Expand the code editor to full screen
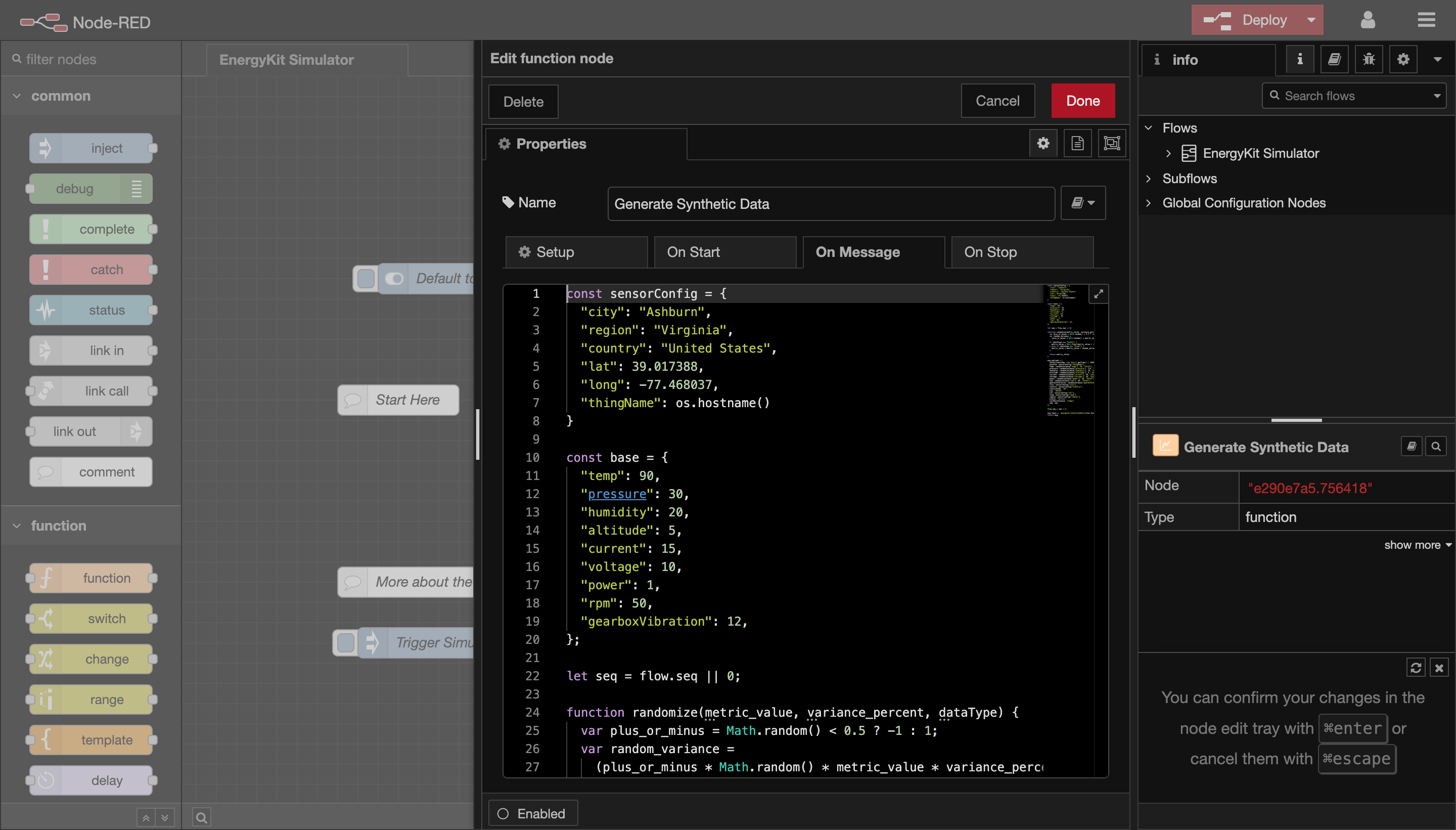The height and width of the screenshot is (830, 1456). pyautogui.click(x=1098, y=294)
